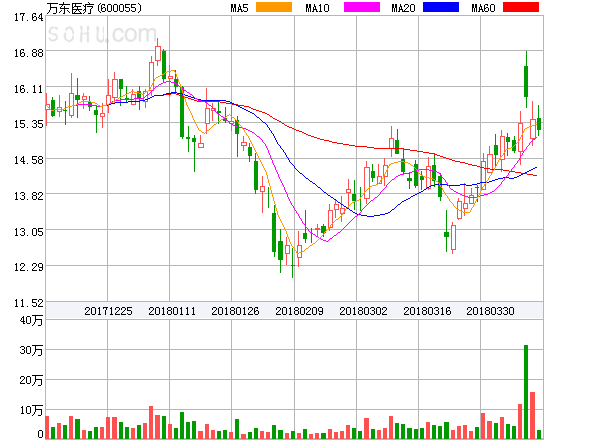Click the 20171225 date label

pyautogui.click(x=108, y=311)
